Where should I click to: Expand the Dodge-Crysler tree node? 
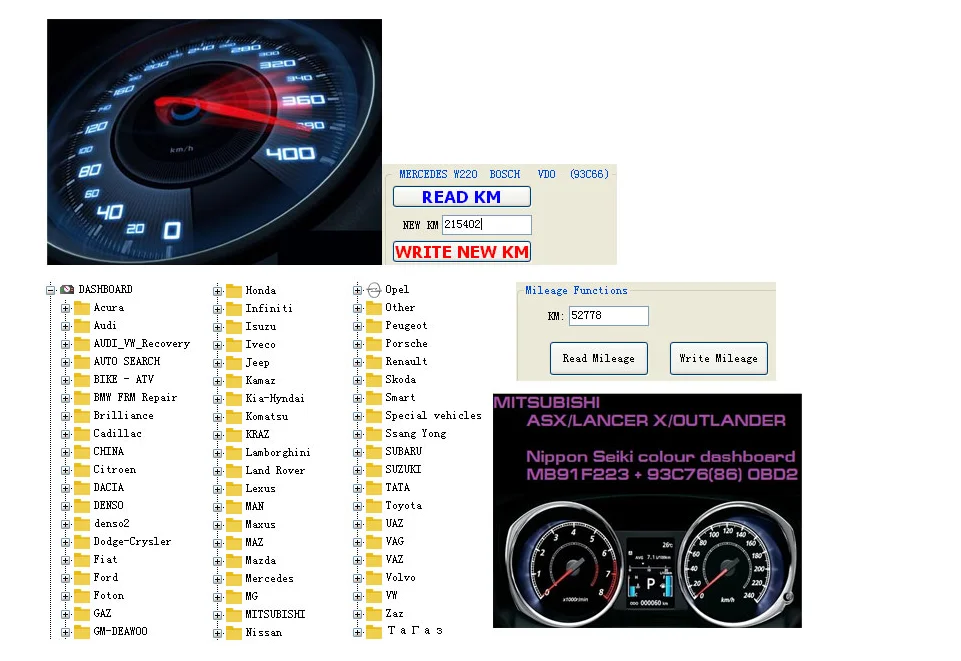click(66, 542)
